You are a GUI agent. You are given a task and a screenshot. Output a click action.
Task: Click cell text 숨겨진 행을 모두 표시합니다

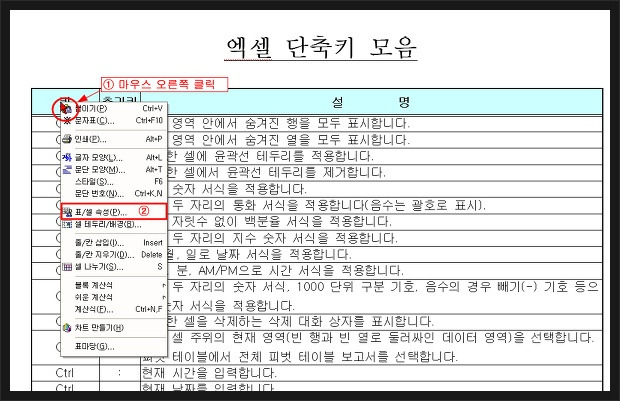pyautogui.click(x=327, y=123)
